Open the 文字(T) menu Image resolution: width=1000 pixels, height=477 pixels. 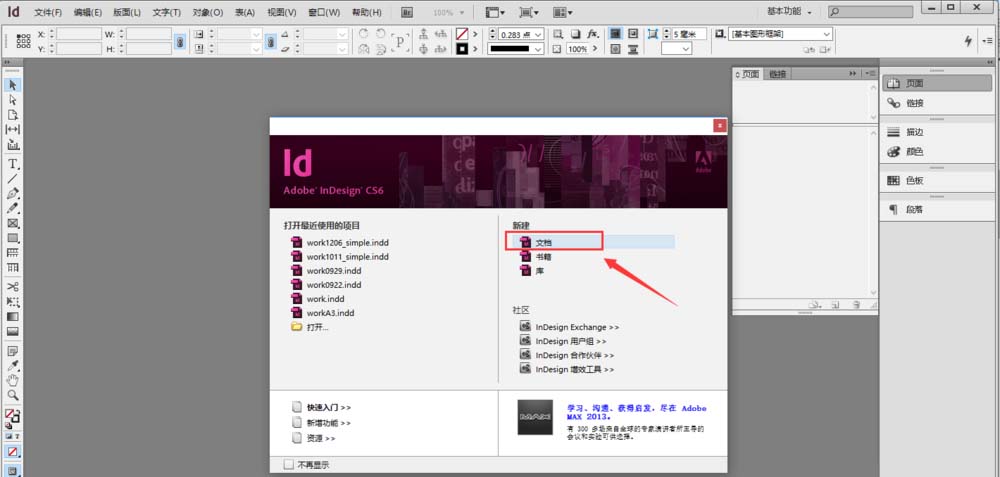click(166, 12)
